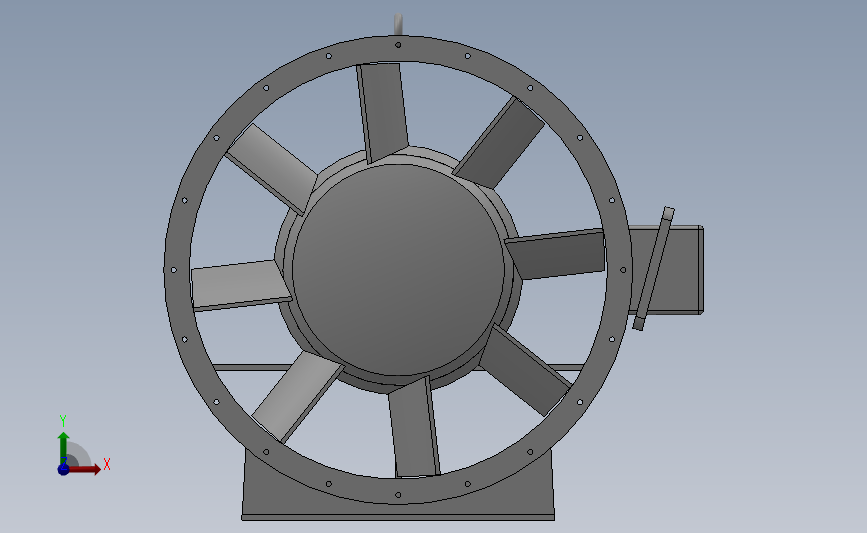The width and height of the screenshot is (867, 533).
Task: Pick the lower-left light-gray fan blade
Action: pyautogui.click(x=297, y=397)
